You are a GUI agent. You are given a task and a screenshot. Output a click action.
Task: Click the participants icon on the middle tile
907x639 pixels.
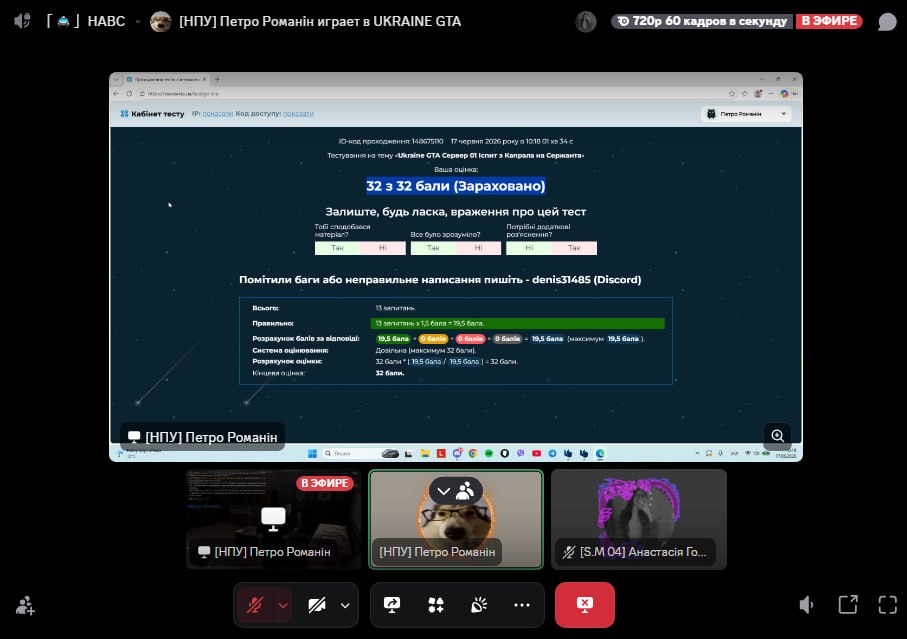466,492
